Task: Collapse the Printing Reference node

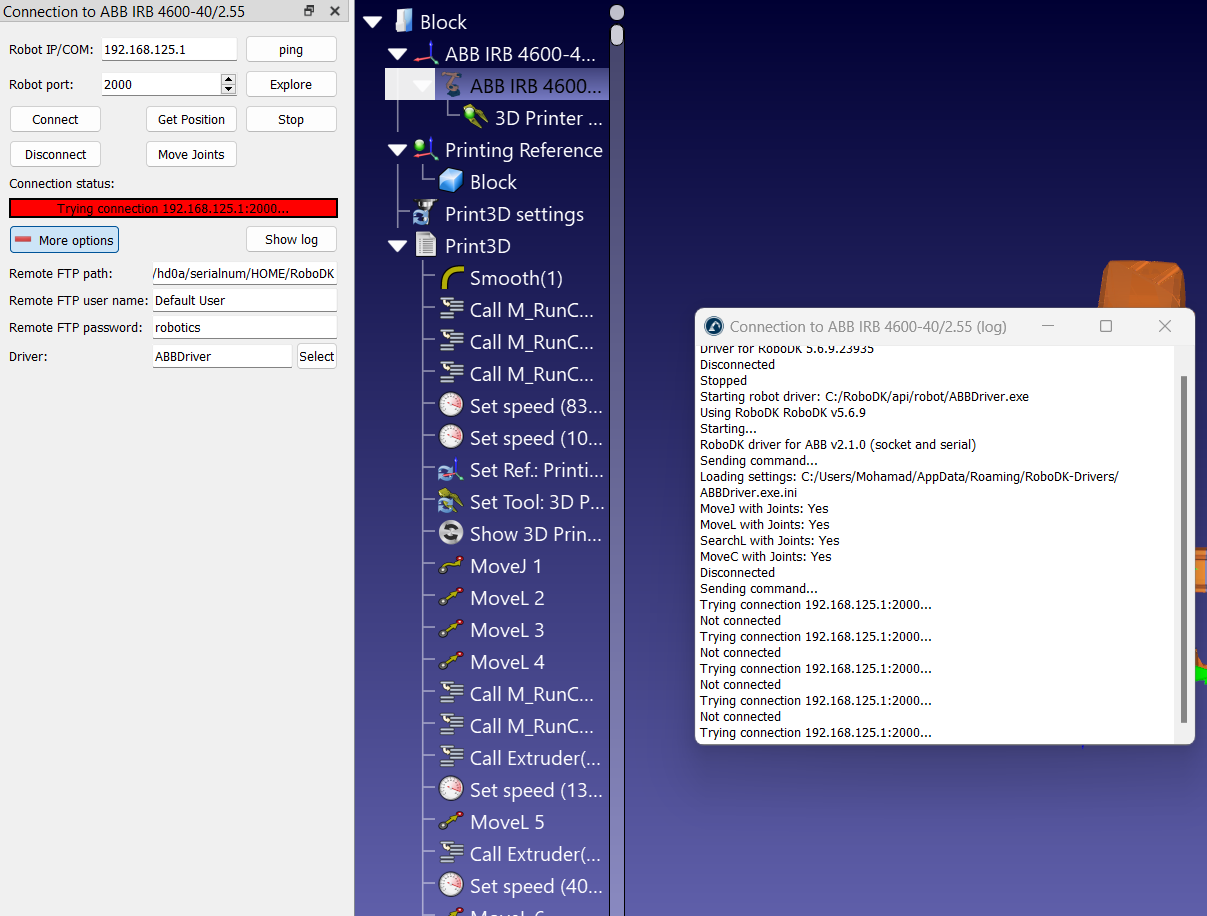Action: point(398,150)
